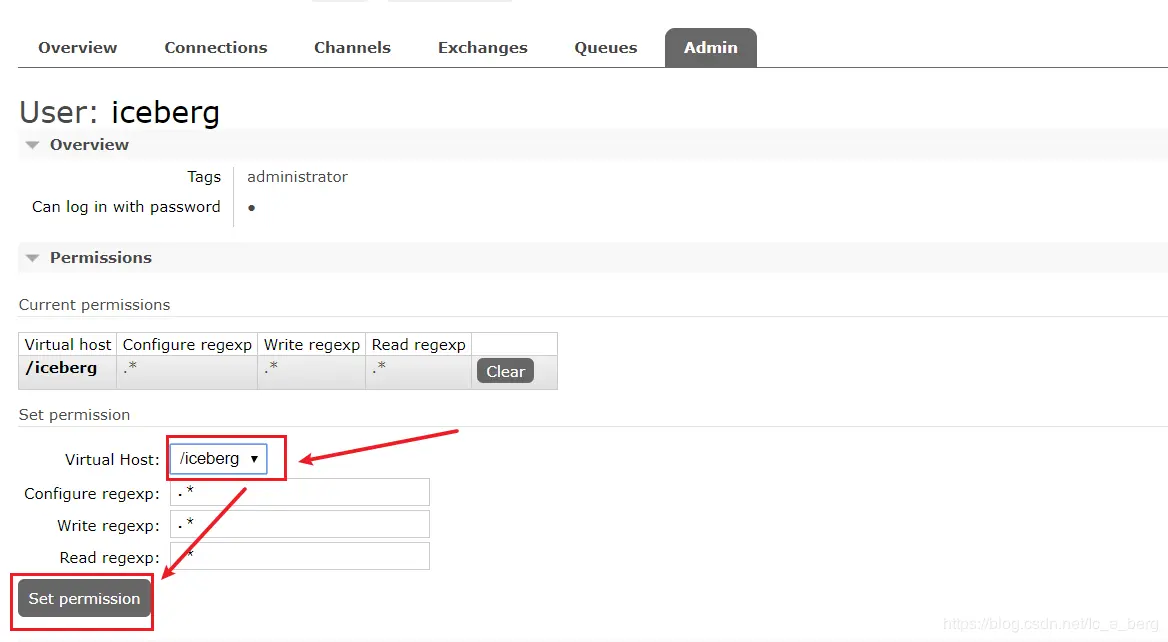Click the Configure regexp column header

[x=187, y=345]
